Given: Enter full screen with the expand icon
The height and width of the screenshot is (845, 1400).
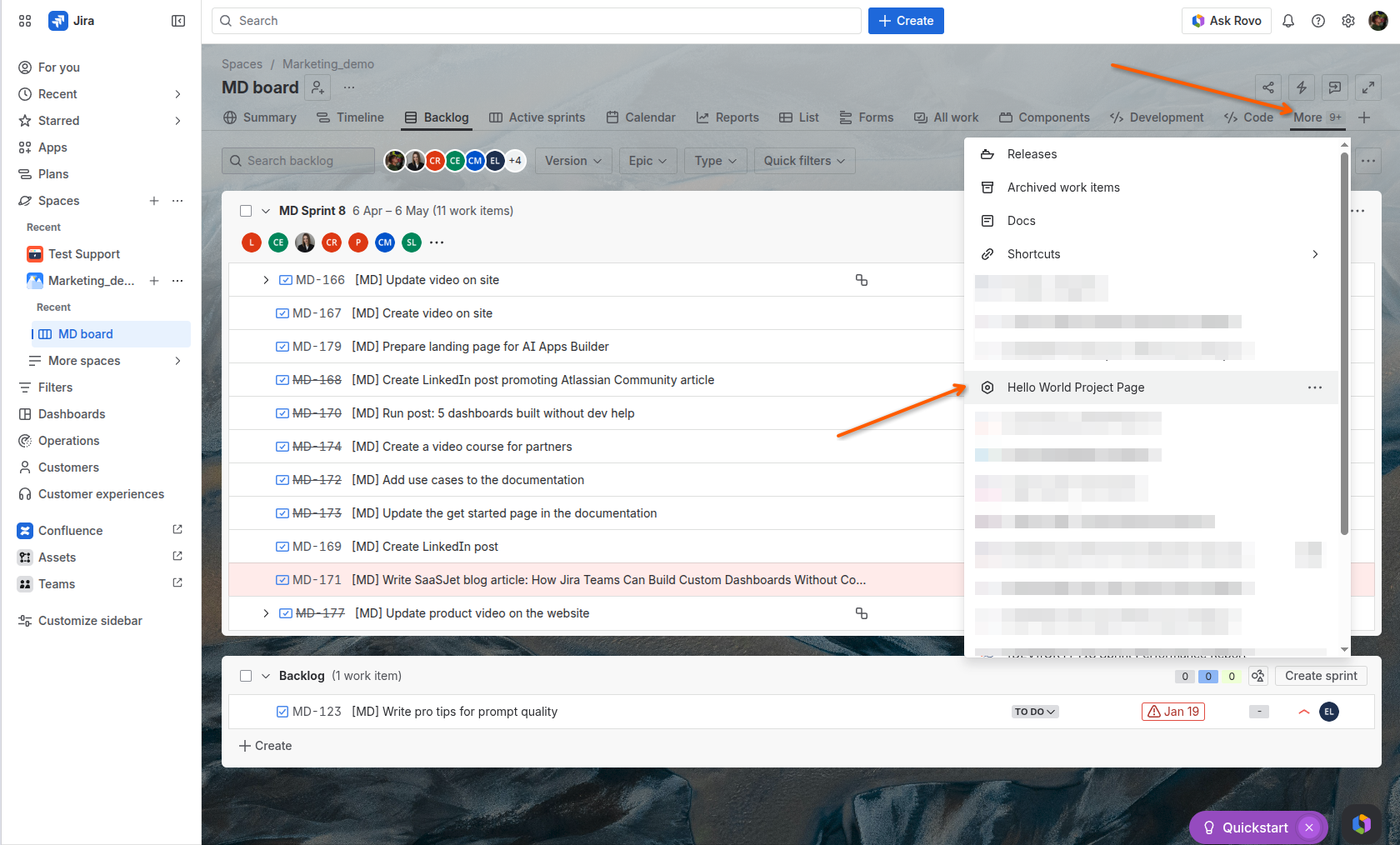Looking at the screenshot, I should point(1368,87).
